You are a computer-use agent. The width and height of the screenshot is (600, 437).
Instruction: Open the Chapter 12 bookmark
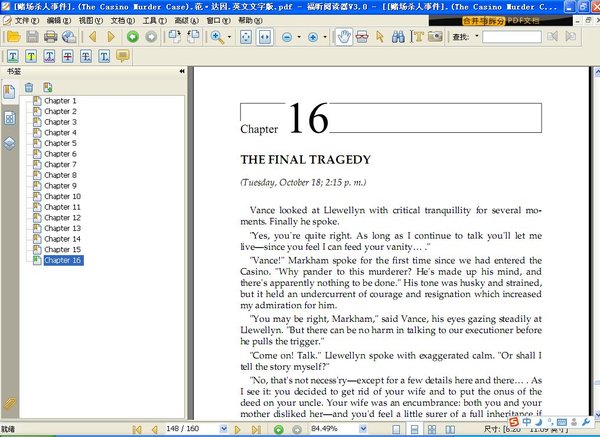point(62,217)
